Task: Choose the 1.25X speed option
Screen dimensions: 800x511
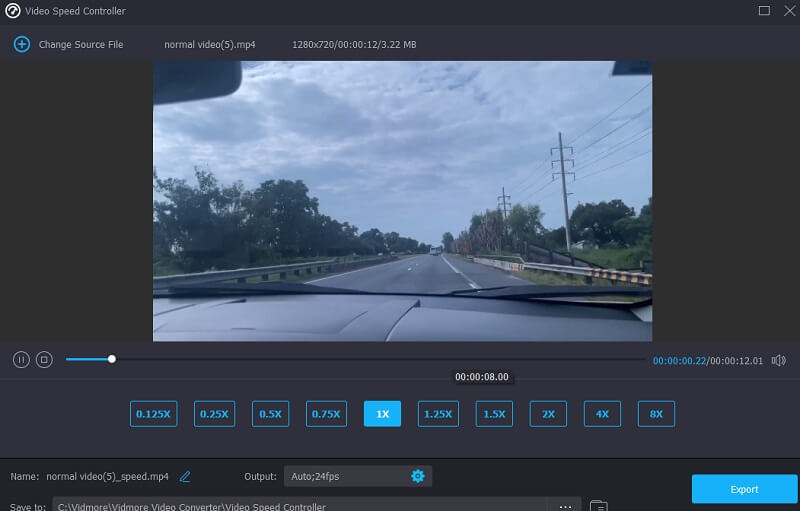Action: click(x=438, y=414)
